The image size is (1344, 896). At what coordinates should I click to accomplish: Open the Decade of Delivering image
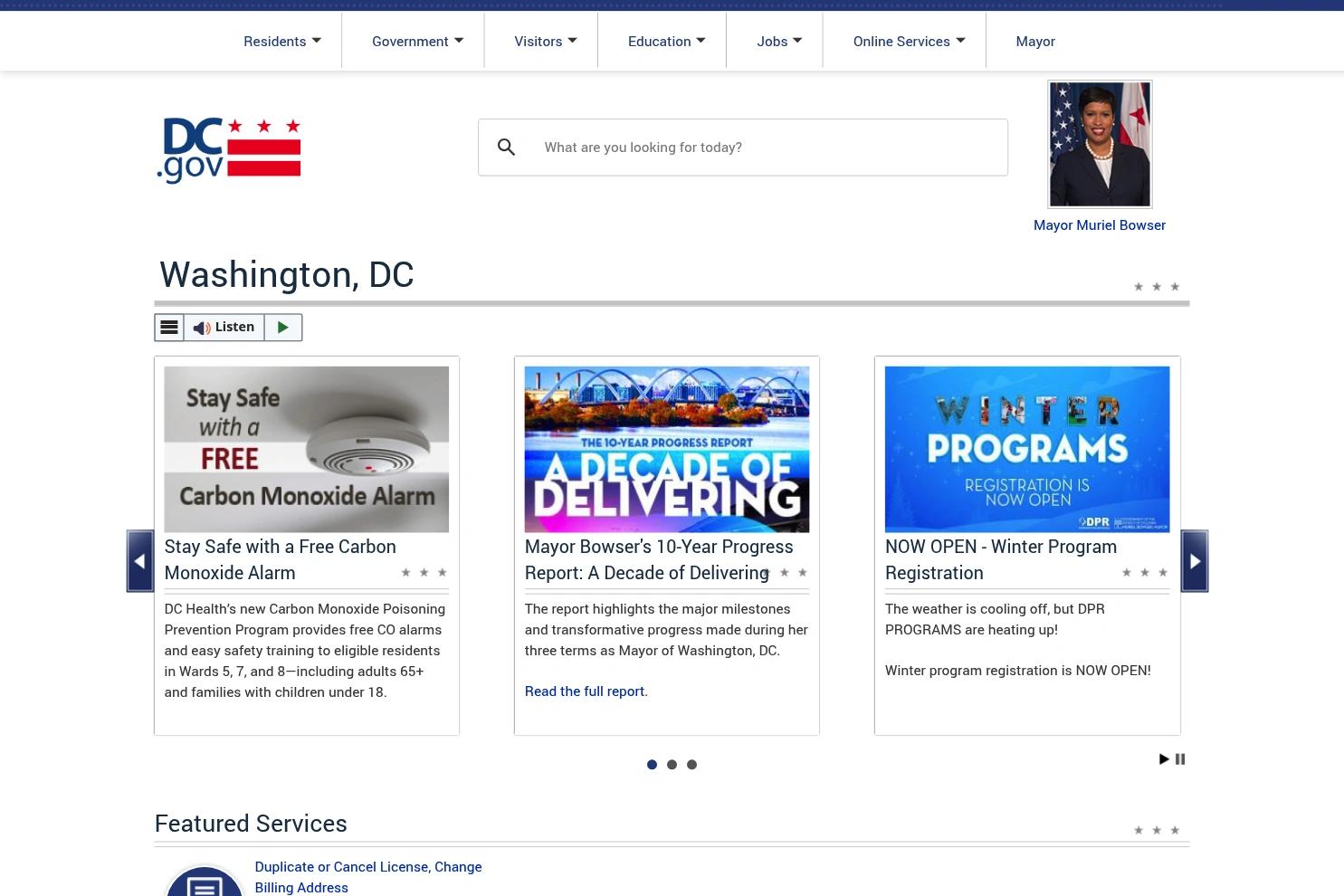coord(667,449)
